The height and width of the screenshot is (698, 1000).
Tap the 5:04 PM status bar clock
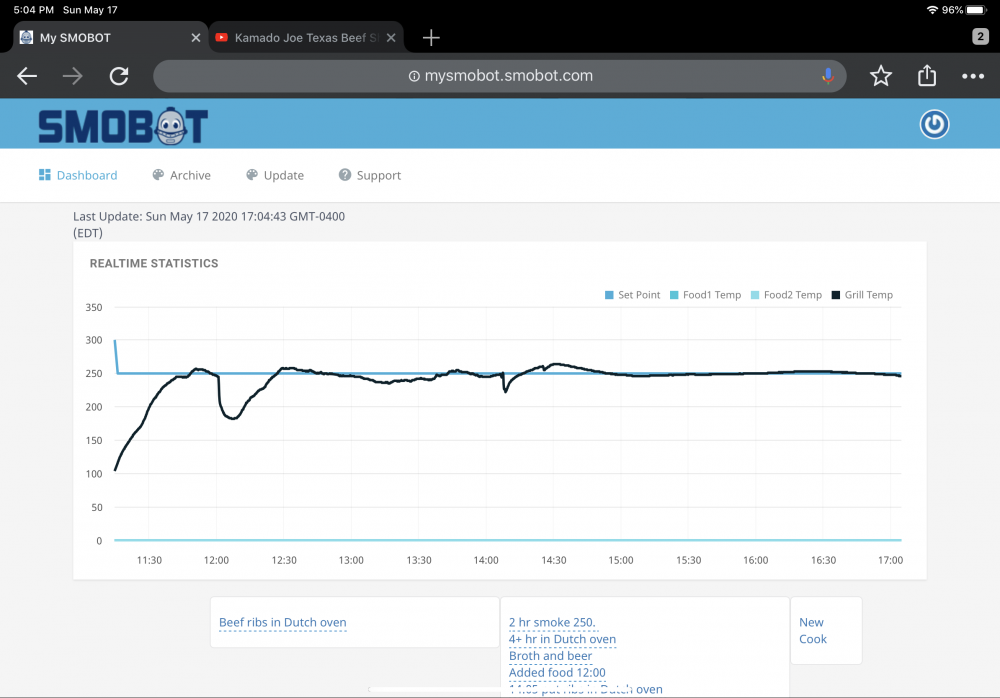pos(34,10)
